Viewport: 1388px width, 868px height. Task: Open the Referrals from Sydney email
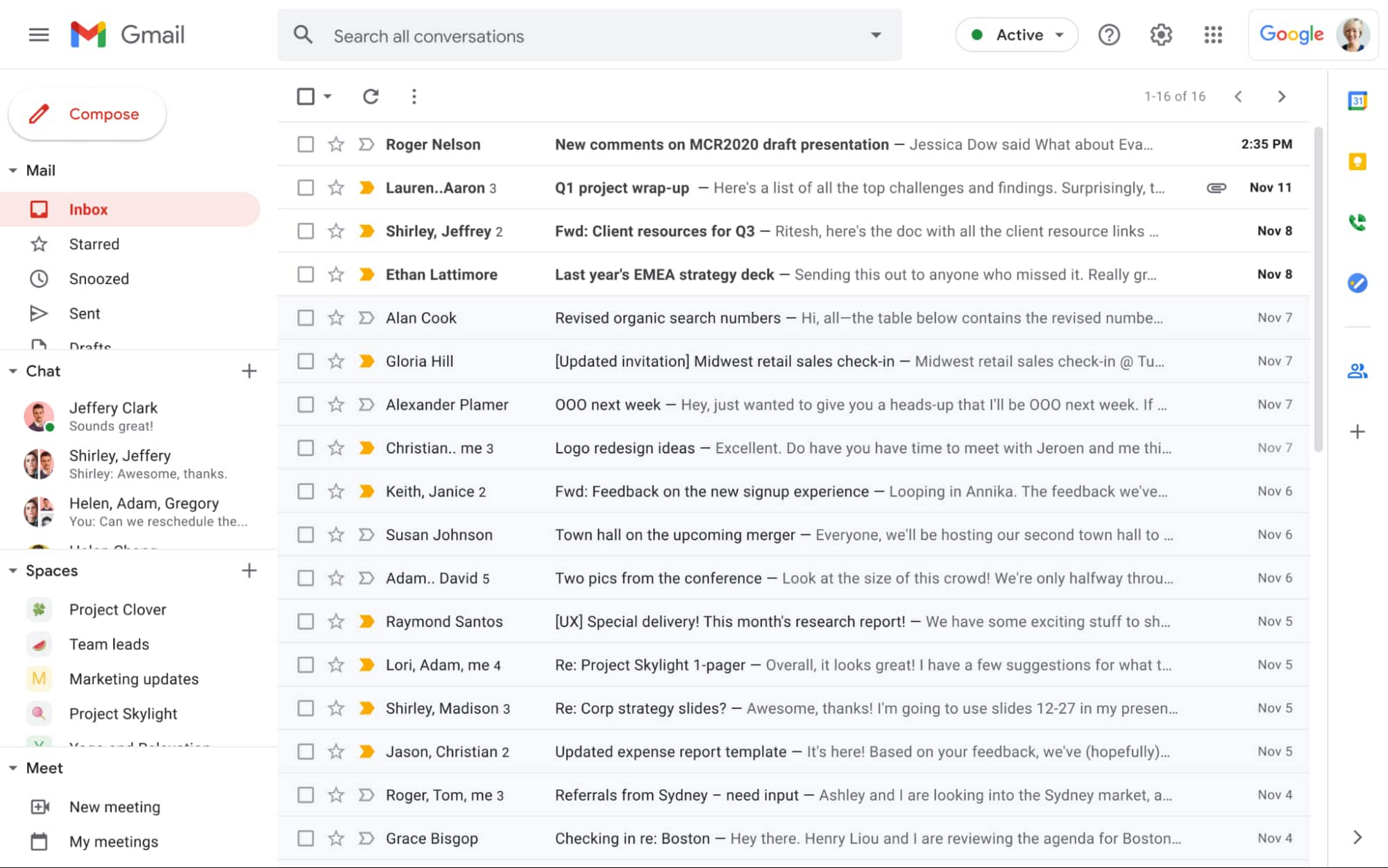point(793,795)
